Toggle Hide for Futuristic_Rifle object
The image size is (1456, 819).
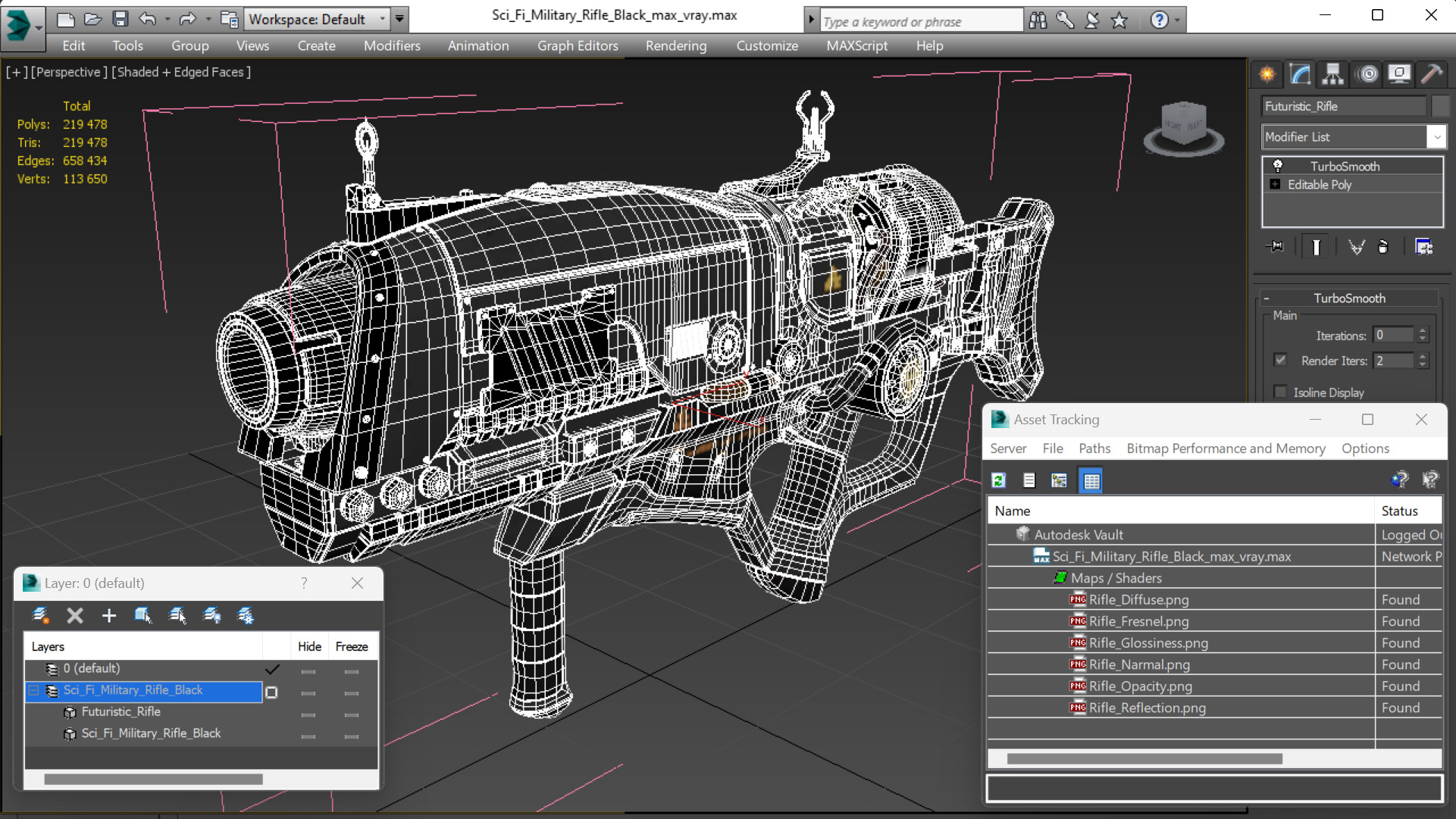[x=308, y=714]
